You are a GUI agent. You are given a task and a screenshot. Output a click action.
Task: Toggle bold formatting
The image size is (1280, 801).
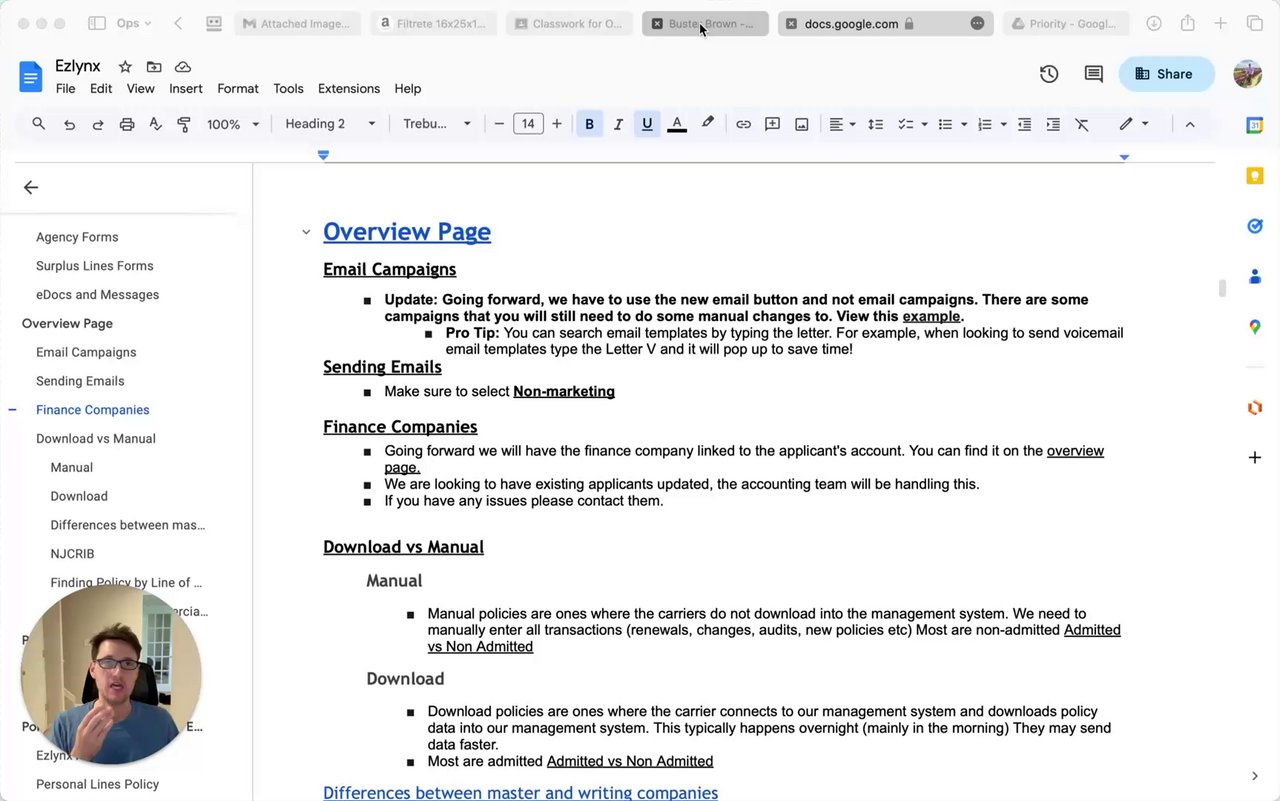coord(589,124)
